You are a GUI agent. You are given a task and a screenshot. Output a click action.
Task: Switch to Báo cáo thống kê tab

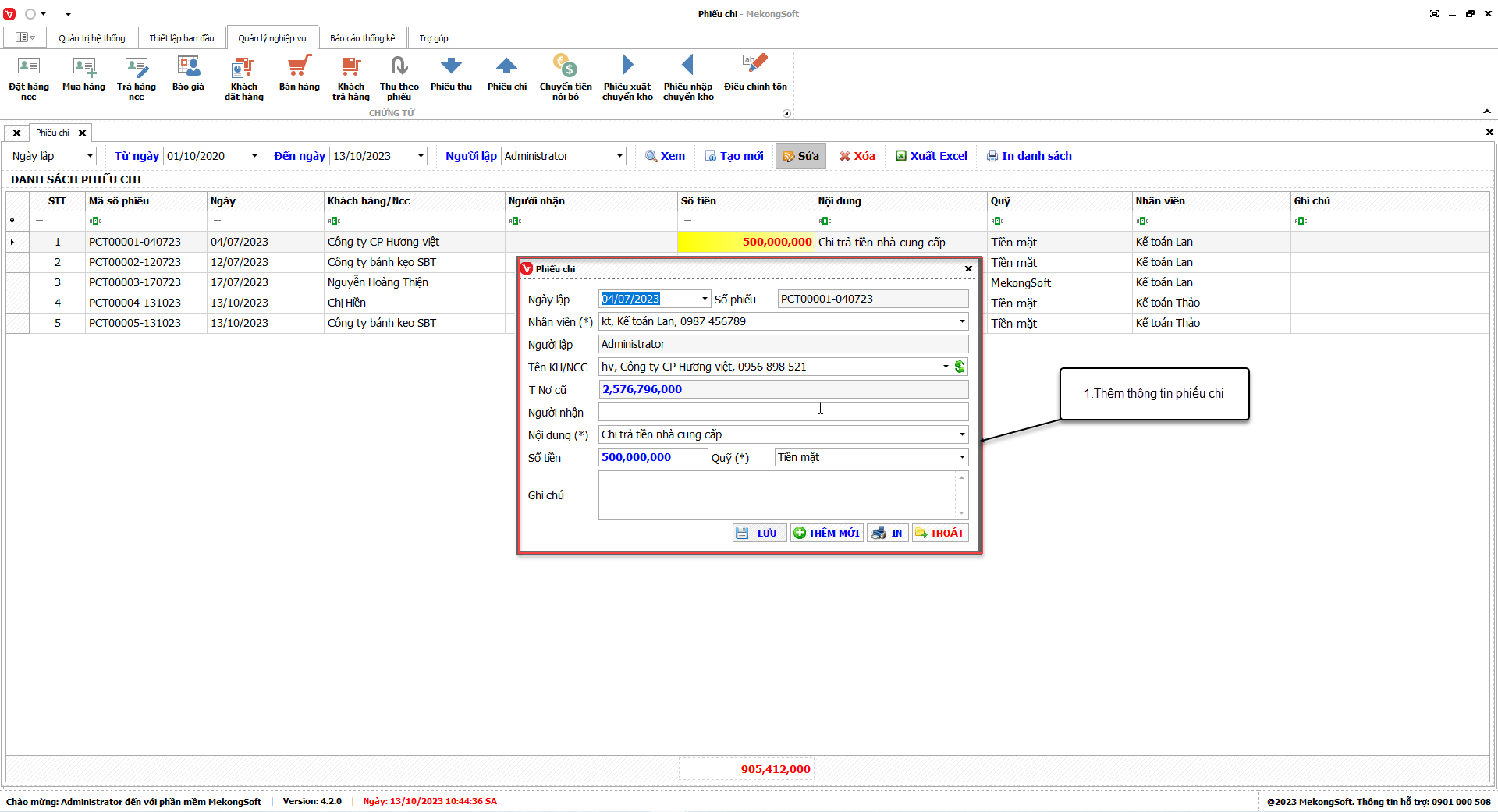[x=362, y=38]
